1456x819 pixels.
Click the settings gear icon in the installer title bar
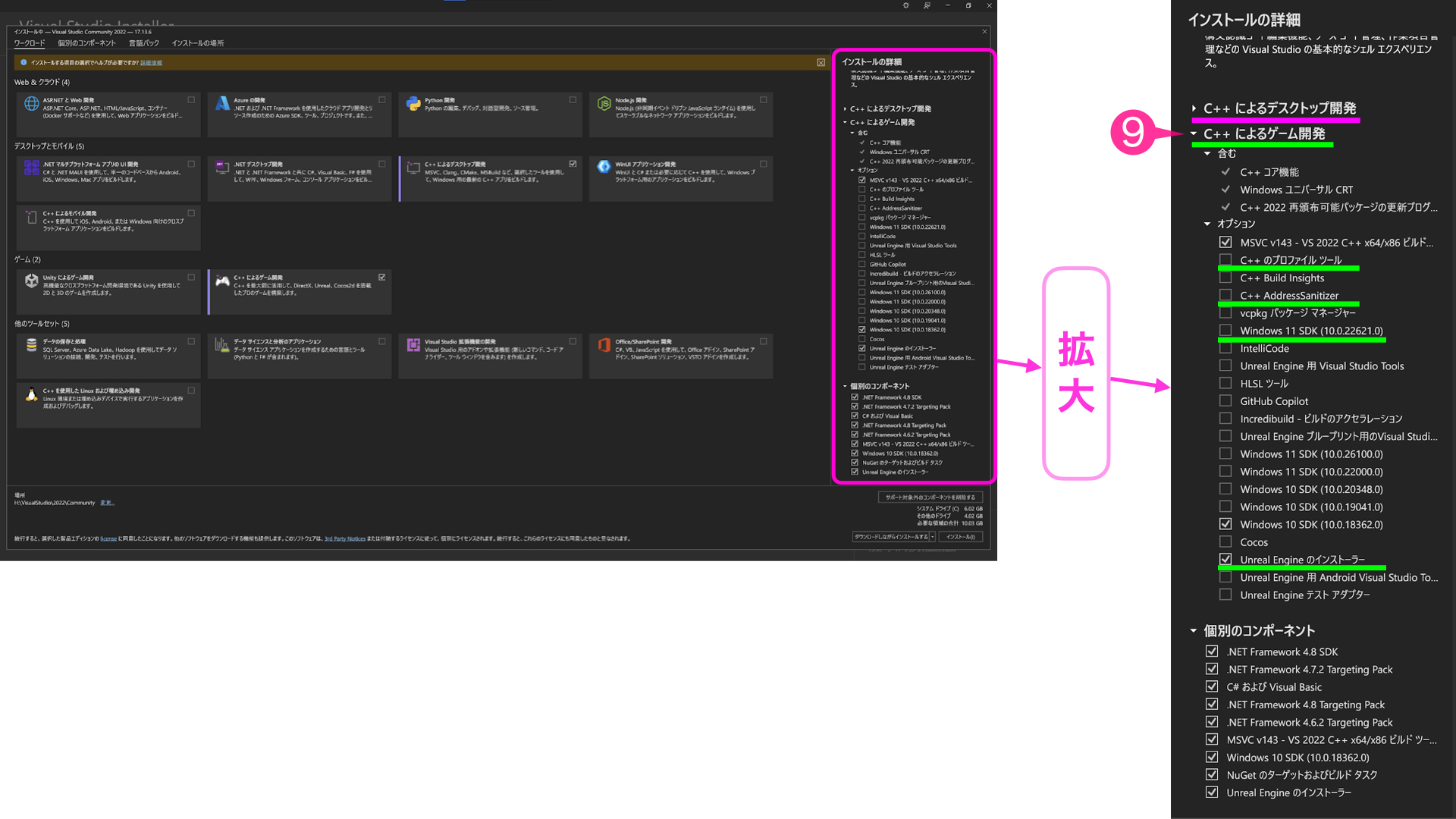[x=905, y=5]
